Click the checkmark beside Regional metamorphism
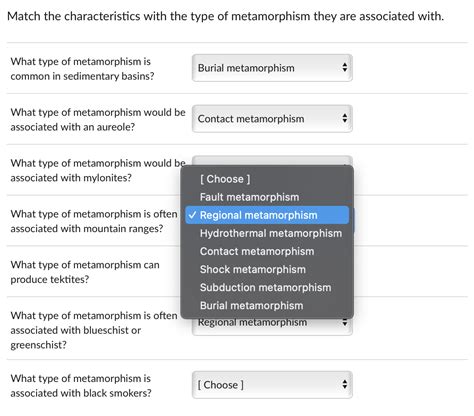The height and width of the screenshot is (416, 474). pyautogui.click(x=192, y=215)
